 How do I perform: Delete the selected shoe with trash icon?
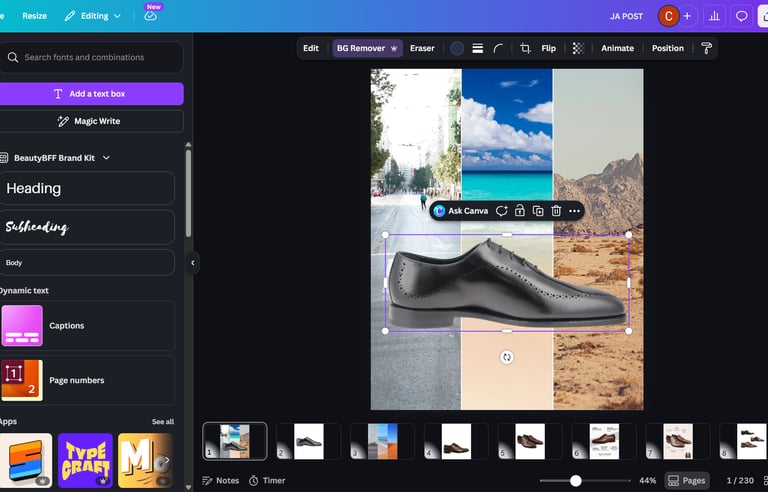click(556, 211)
